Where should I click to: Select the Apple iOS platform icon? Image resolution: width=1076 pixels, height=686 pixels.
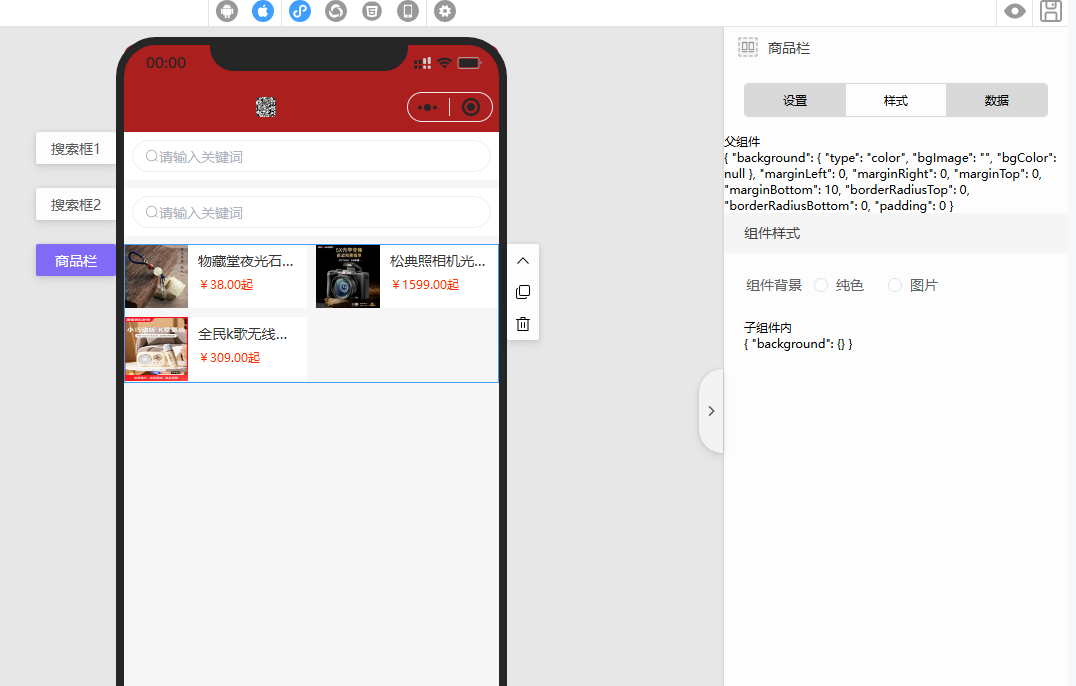click(263, 11)
